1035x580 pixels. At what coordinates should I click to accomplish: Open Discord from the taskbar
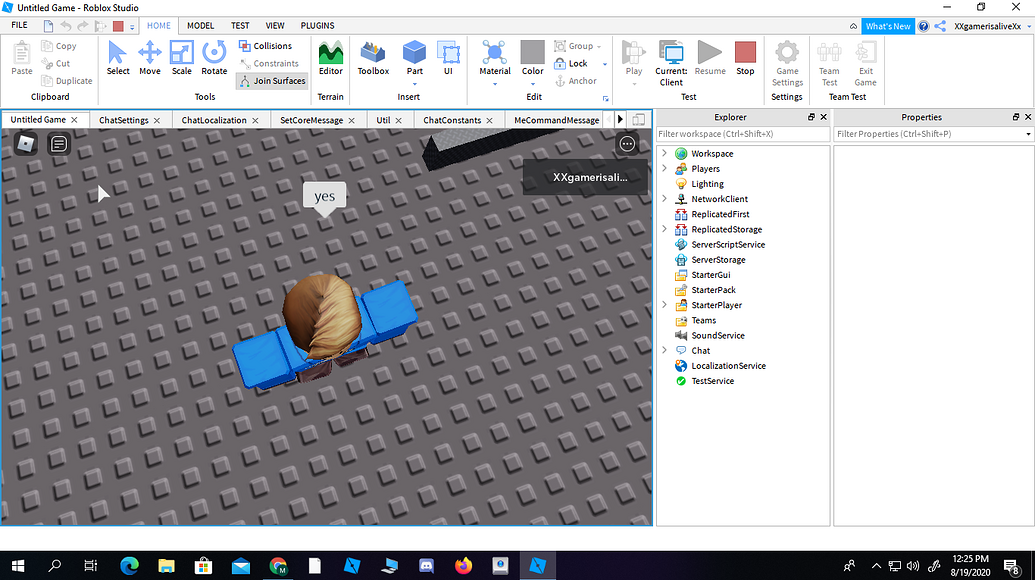[426, 565]
